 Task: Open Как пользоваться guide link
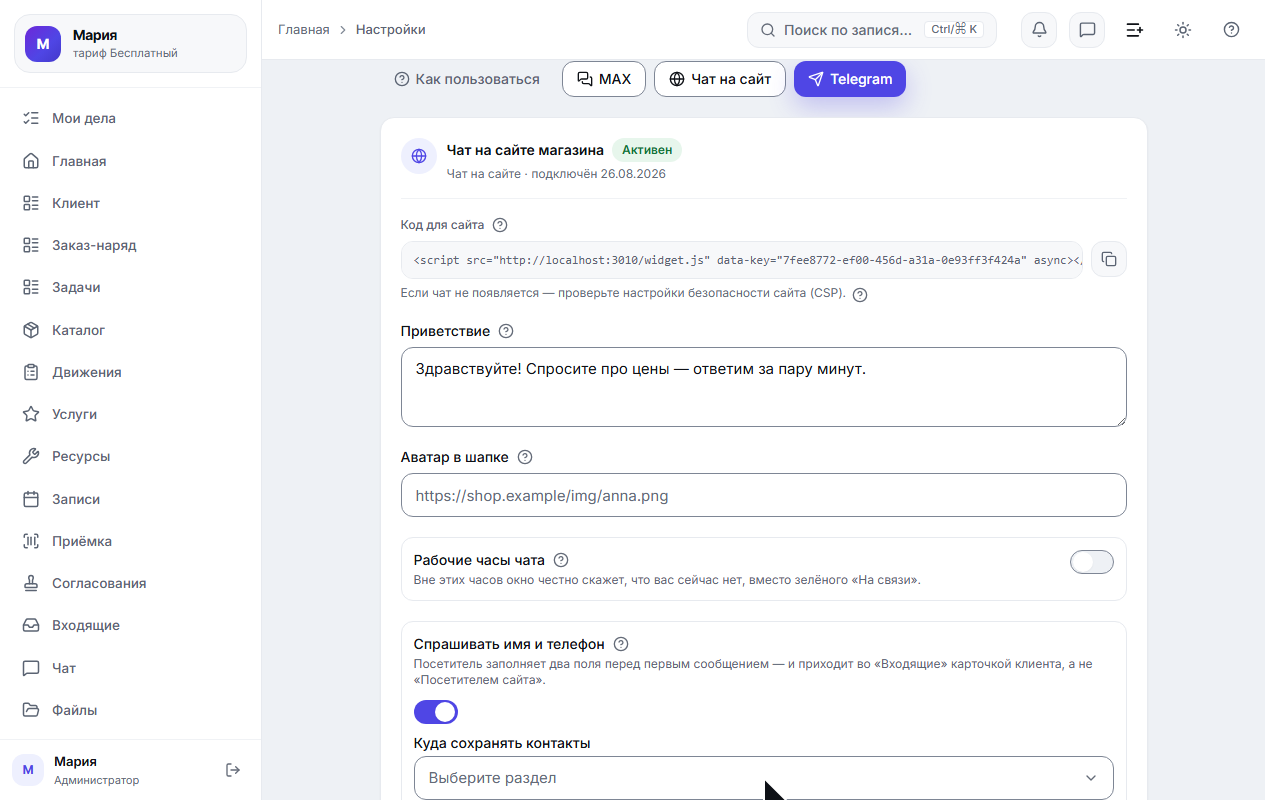click(x=467, y=79)
